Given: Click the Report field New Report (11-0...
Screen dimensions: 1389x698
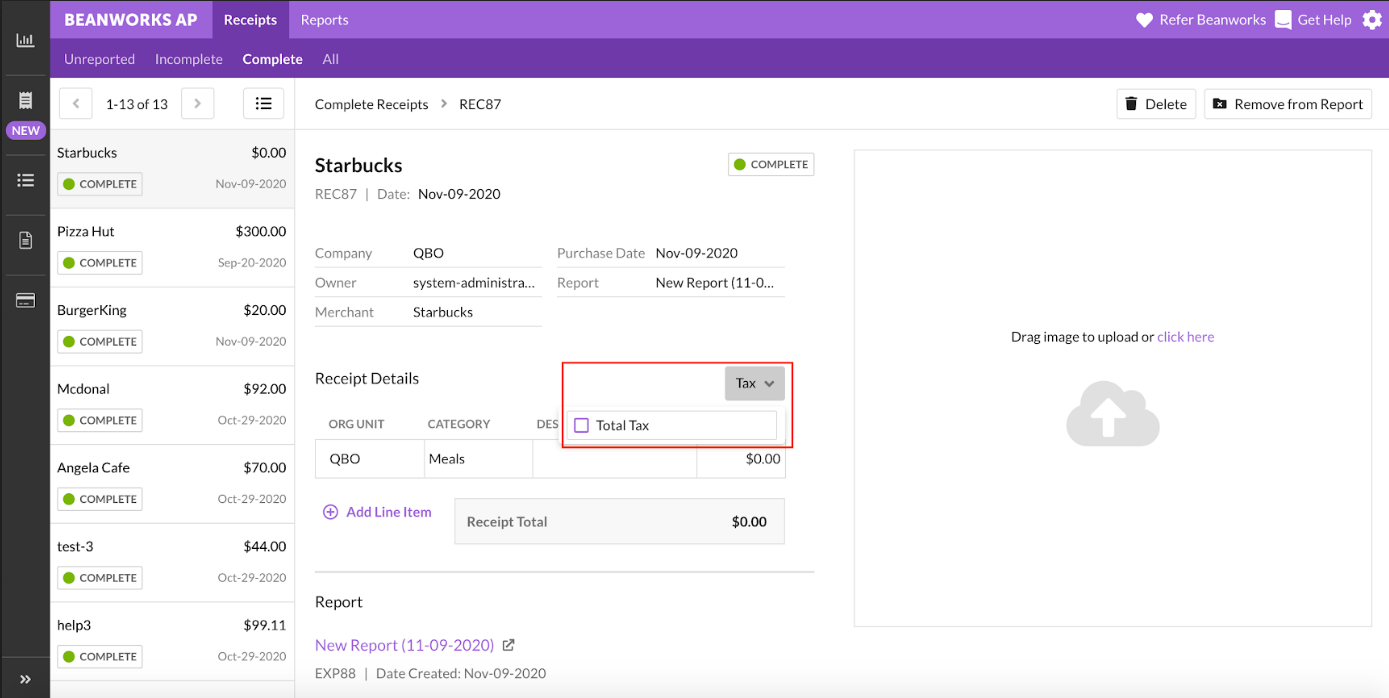Looking at the screenshot, I should (x=715, y=283).
